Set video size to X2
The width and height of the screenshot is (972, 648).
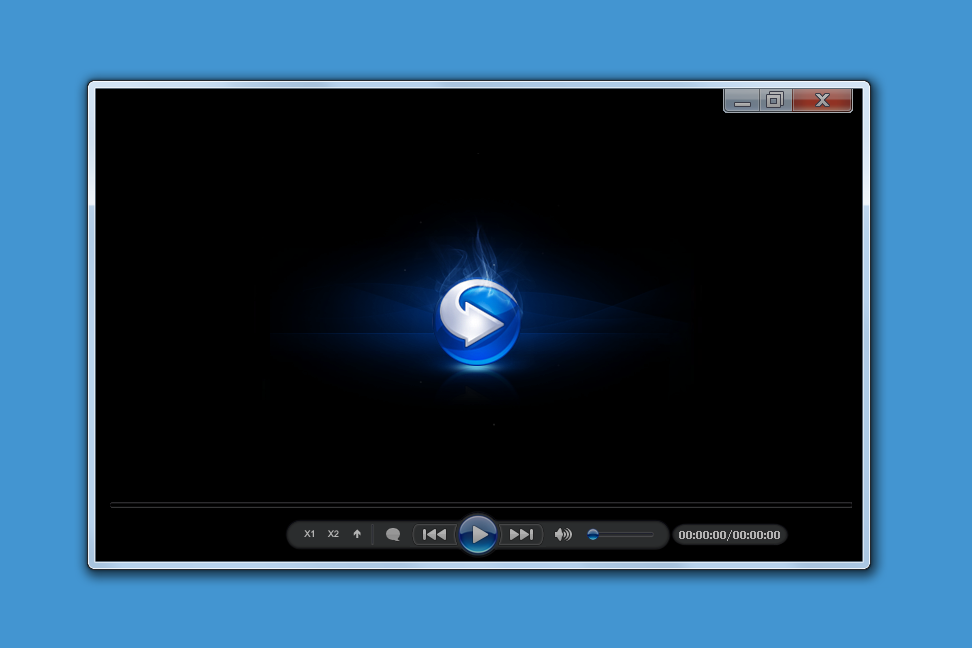click(334, 534)
